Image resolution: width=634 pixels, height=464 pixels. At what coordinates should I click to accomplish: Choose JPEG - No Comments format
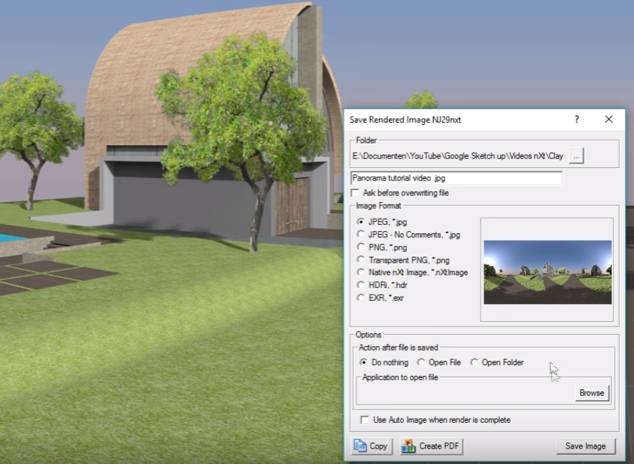click(x=360, y=234)
